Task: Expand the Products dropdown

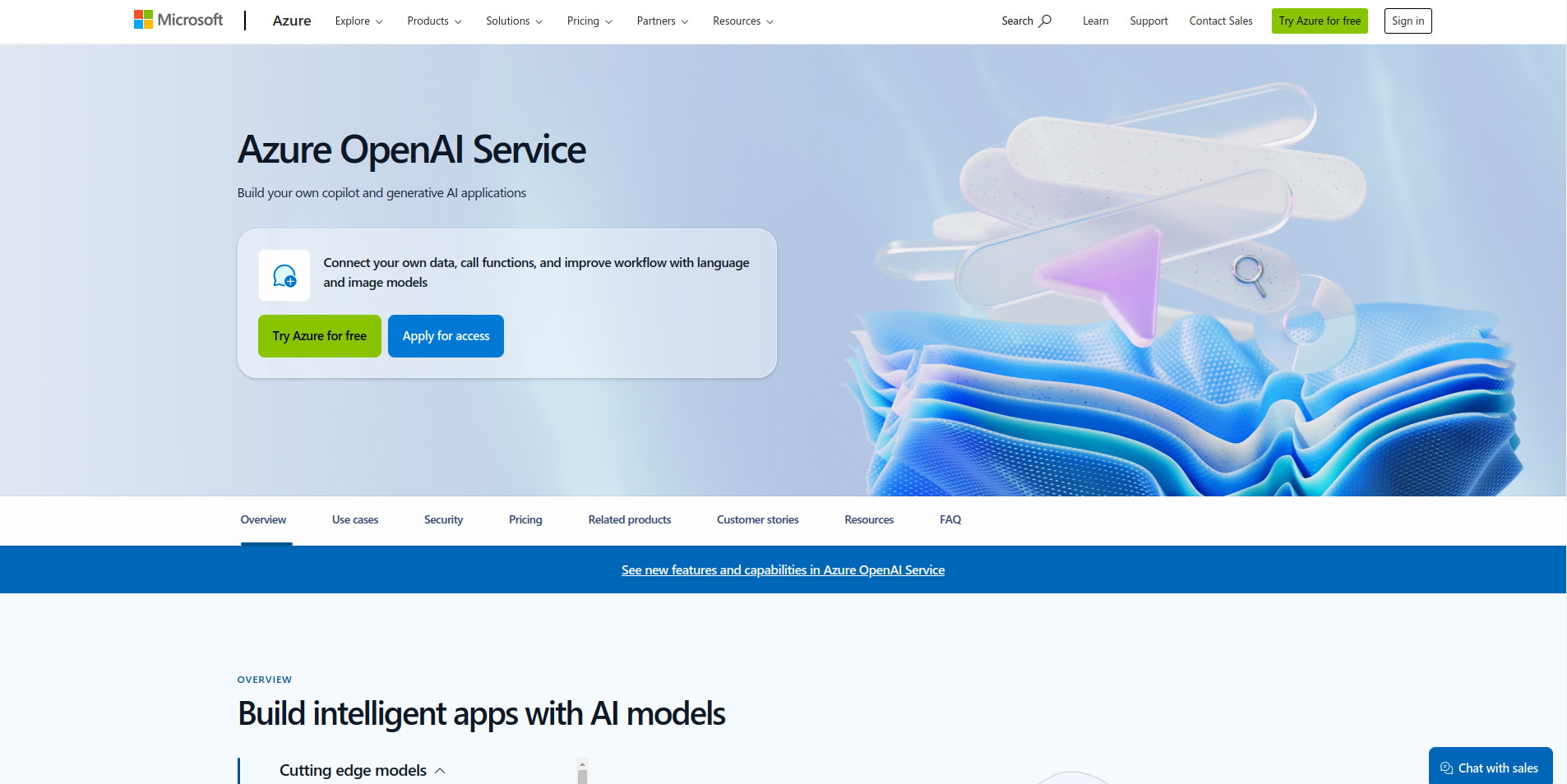Action: click(434, 21)
